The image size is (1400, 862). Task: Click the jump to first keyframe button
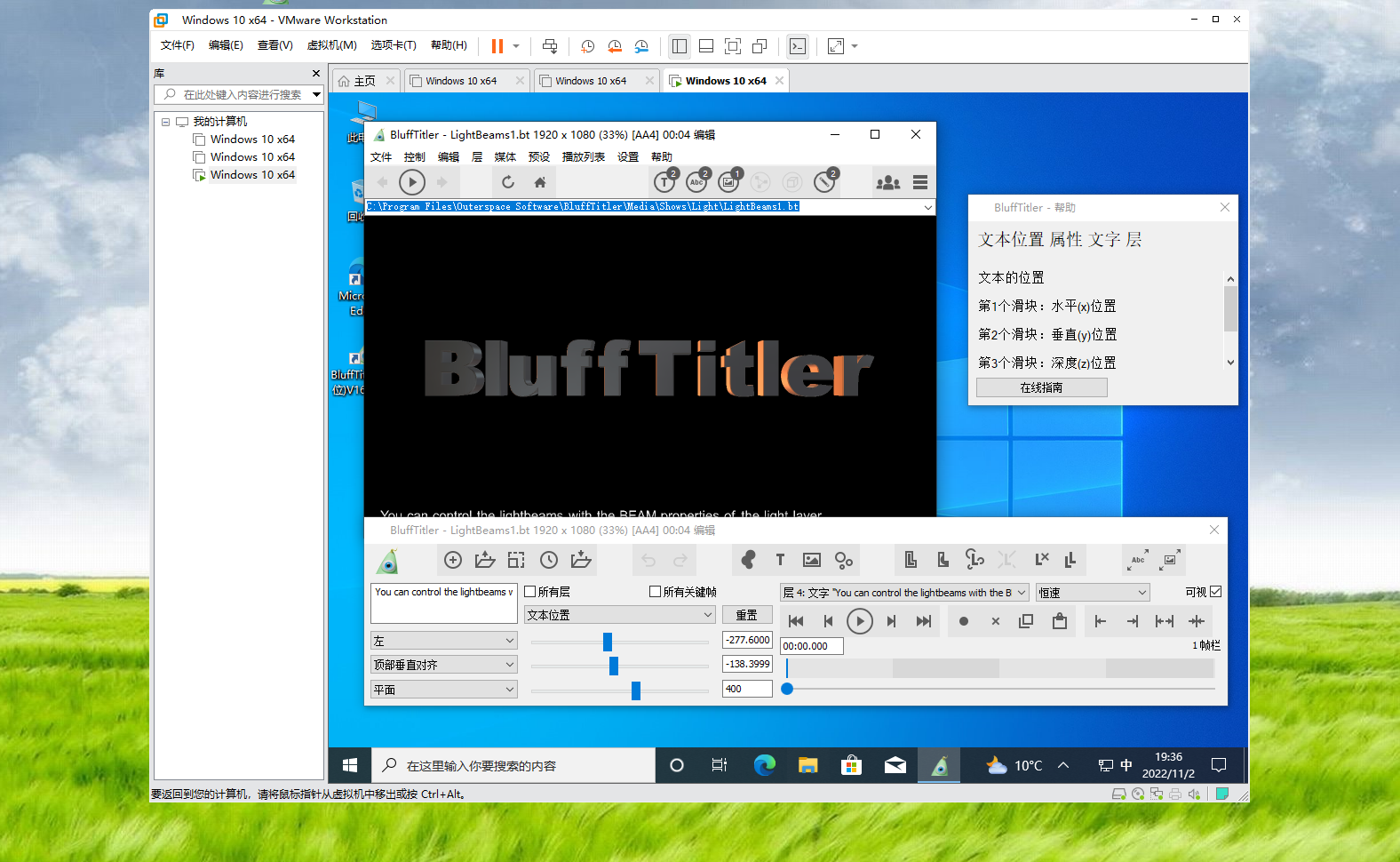[x=796, y=621]
